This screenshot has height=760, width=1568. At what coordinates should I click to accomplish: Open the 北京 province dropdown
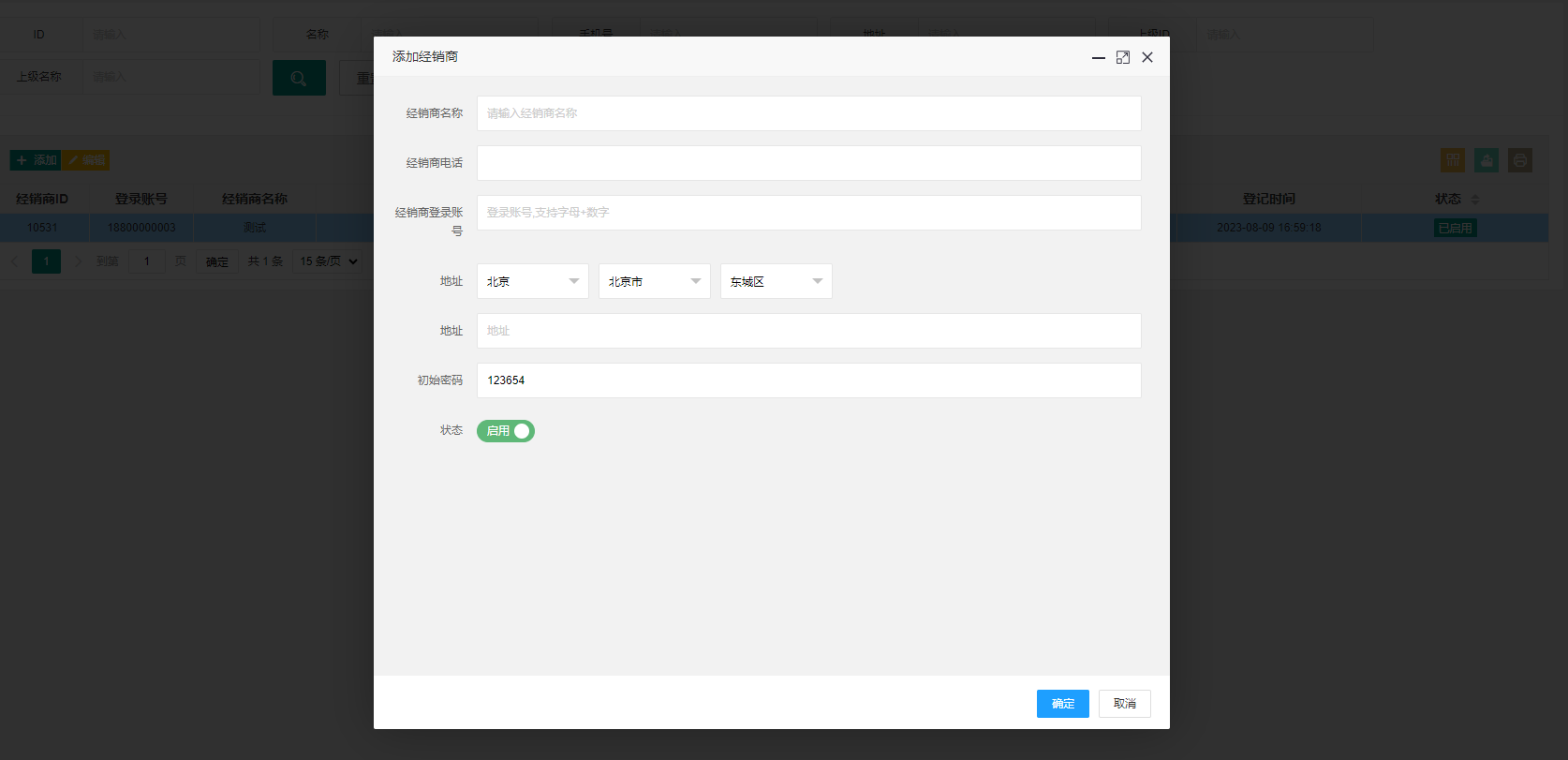pyautogui.click(x=533, y=281)
